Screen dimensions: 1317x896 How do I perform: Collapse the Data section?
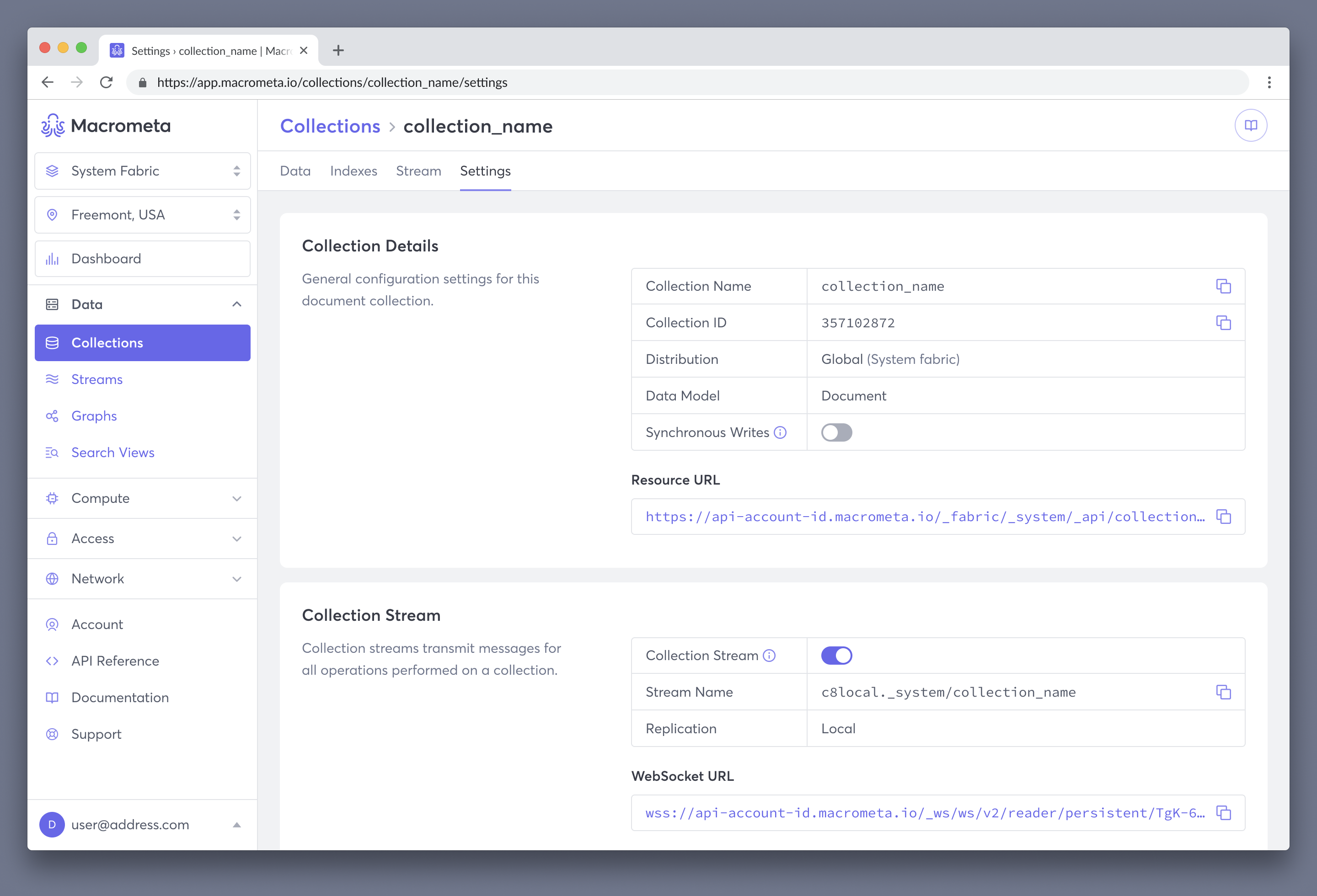coord(142,305)
